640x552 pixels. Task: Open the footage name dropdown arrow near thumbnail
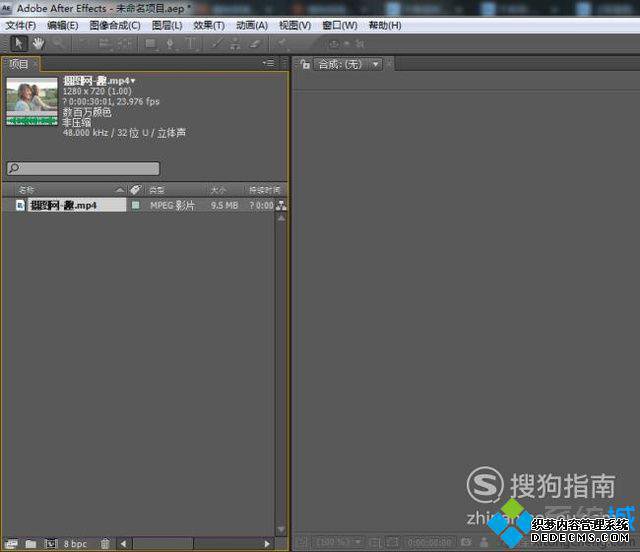(133, 81)
